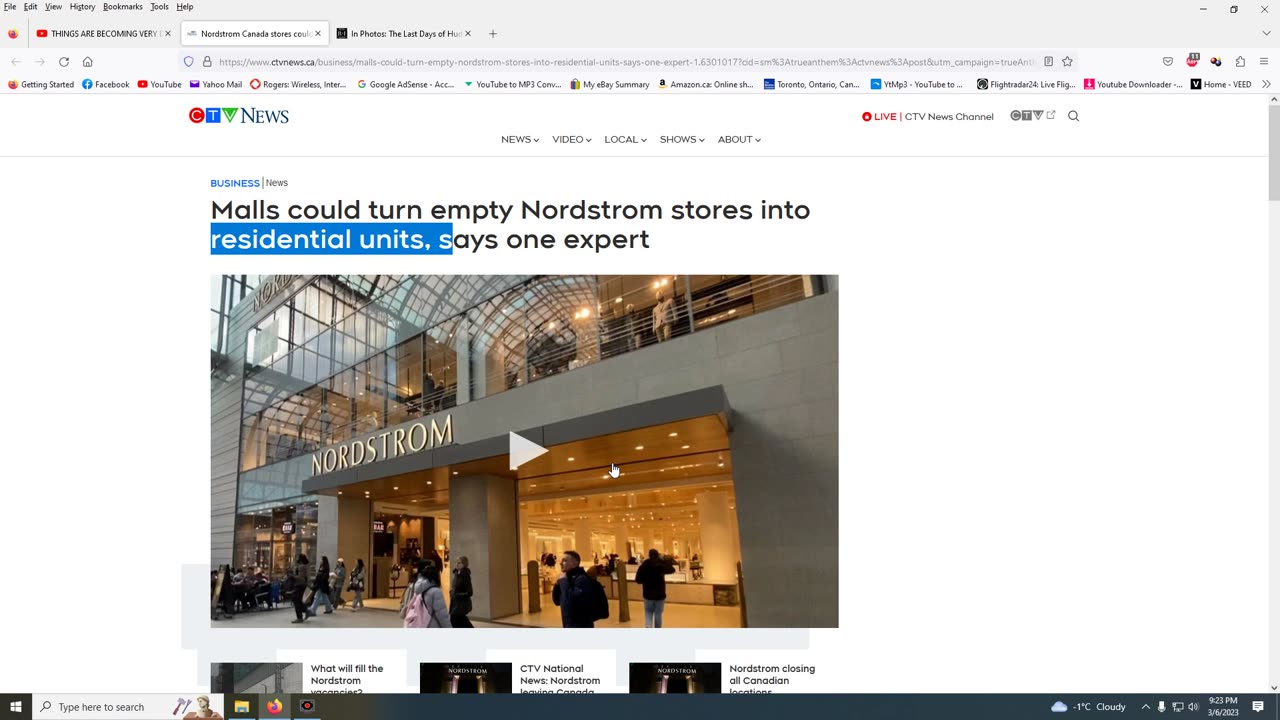Open My eBay Summary bookmark
The height and width of the screenshot is (720, 1280).
[x=609, y=84]
